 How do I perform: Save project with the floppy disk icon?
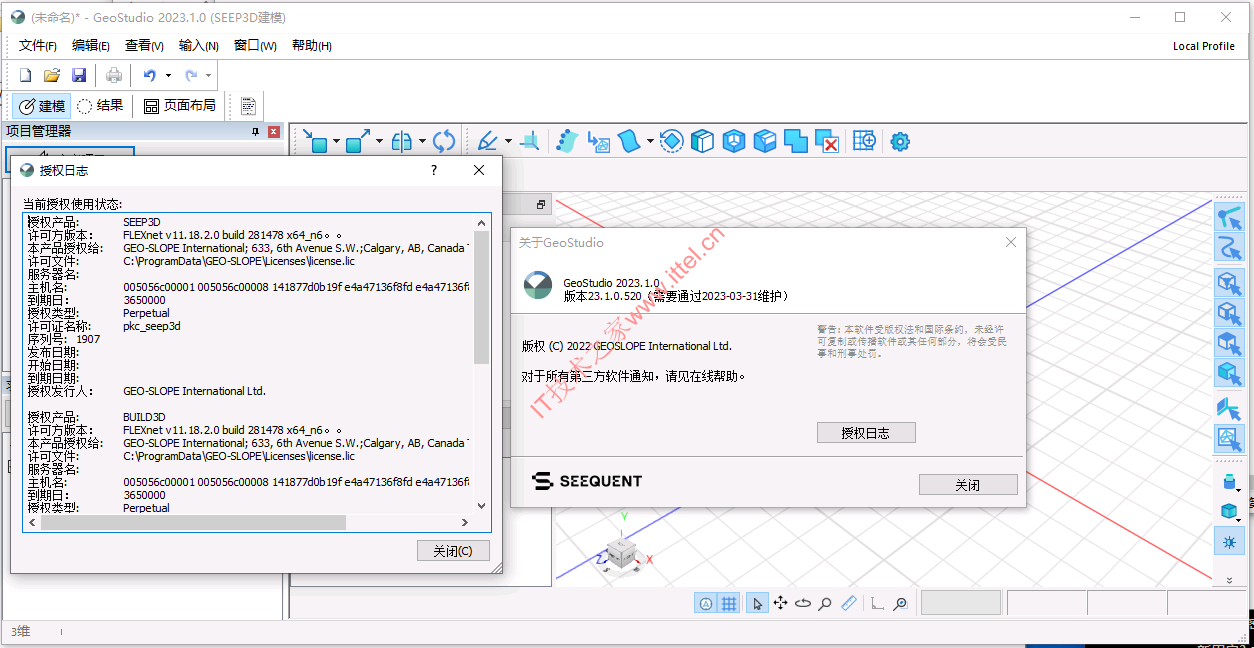79,75
